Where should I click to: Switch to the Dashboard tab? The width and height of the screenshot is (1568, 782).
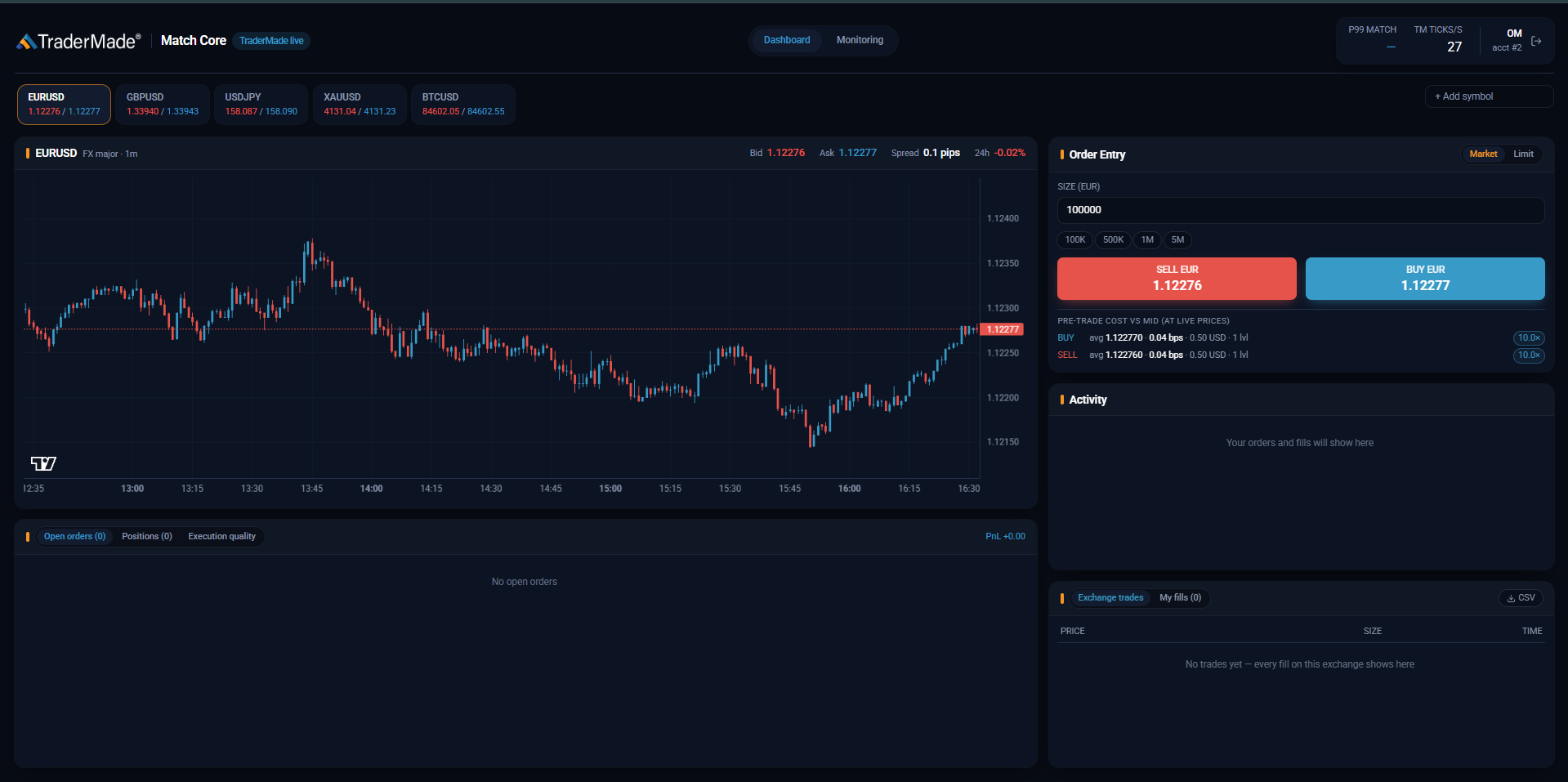click(x=787, y=40)
